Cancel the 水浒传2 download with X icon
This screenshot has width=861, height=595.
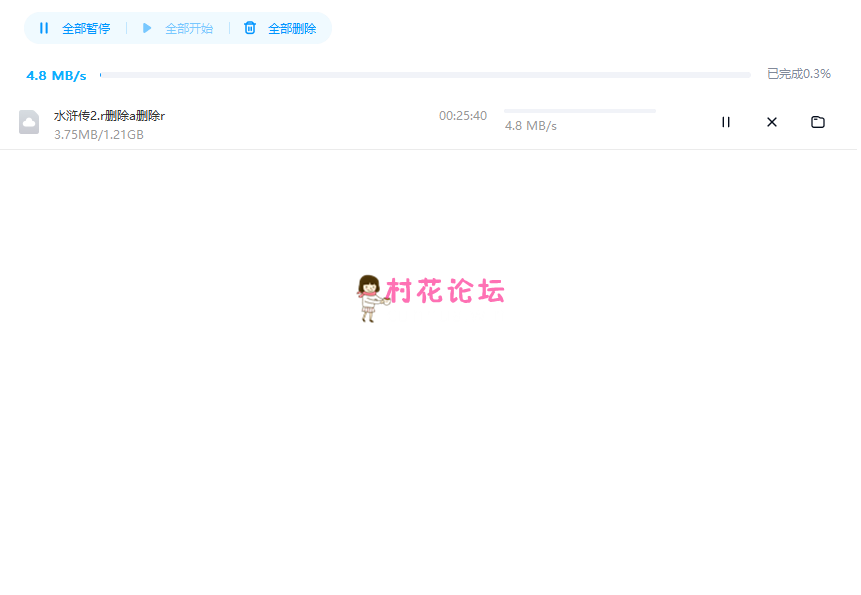[771, 122]
